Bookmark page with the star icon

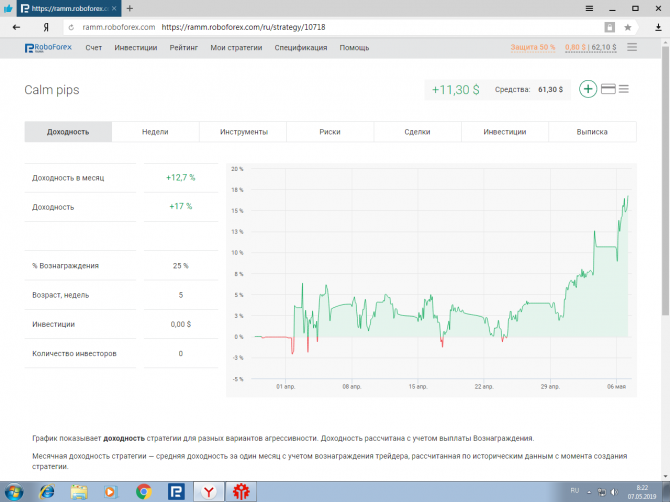pyautogui.click(x=628, y=27)
